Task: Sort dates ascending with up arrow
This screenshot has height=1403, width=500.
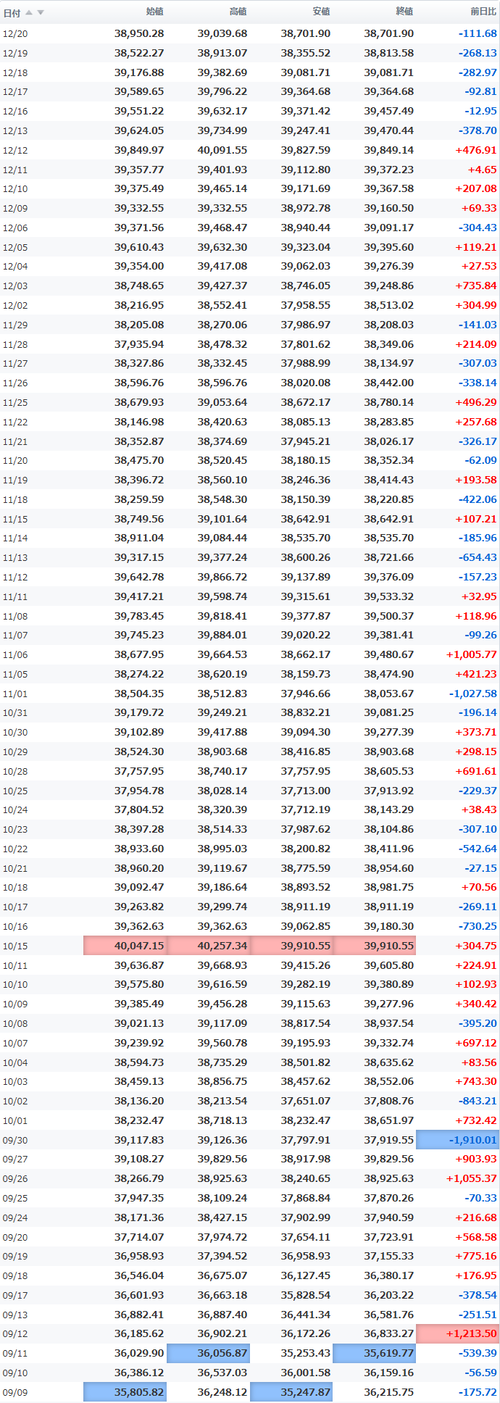Action: point(28,13)
